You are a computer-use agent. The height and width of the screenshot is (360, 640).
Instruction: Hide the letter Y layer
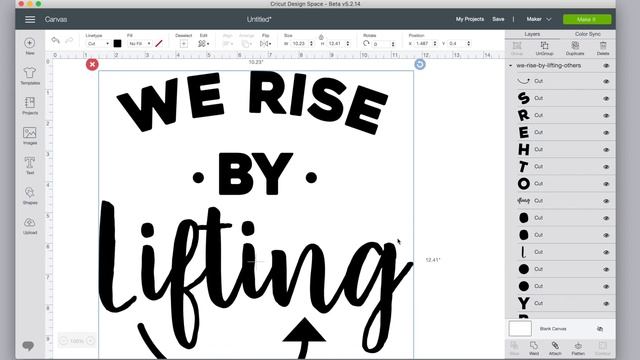pyautogui.click(x=606, y=304)
